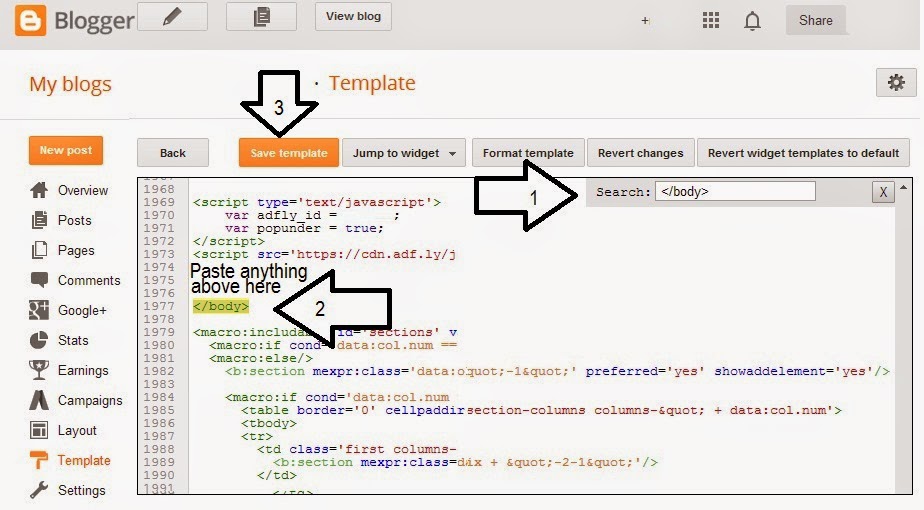Click the Overview house icon

click(x=39, y=190)
